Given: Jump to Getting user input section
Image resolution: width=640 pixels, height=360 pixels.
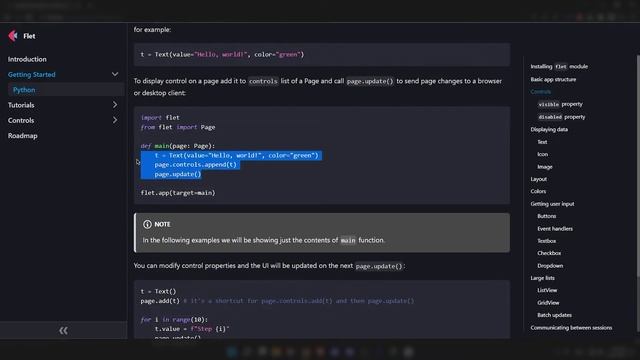Looking at the screenshot, I should (552, 204).
